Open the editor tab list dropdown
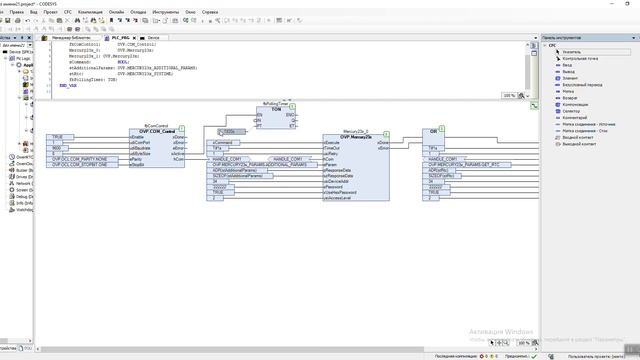The image size is (640, 360). point(536,38)
